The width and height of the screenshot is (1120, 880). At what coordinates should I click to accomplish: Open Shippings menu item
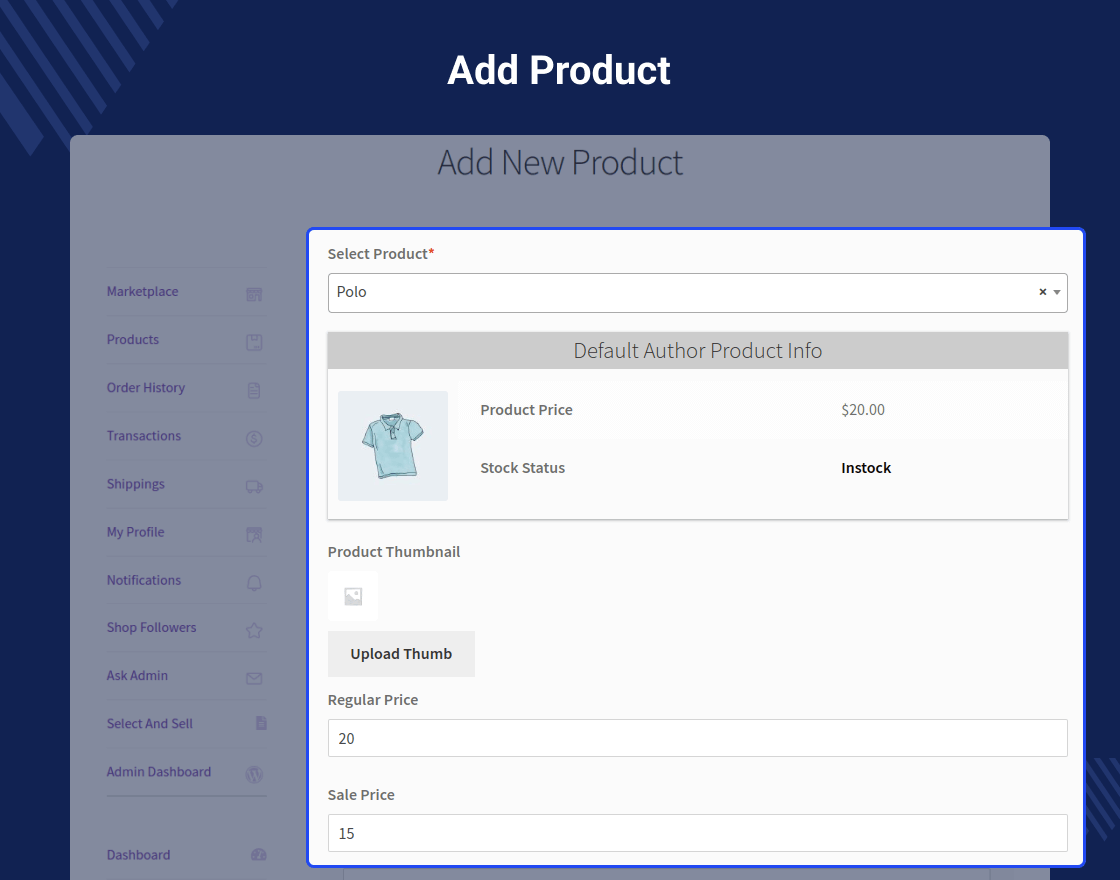[x=136, y=484]
